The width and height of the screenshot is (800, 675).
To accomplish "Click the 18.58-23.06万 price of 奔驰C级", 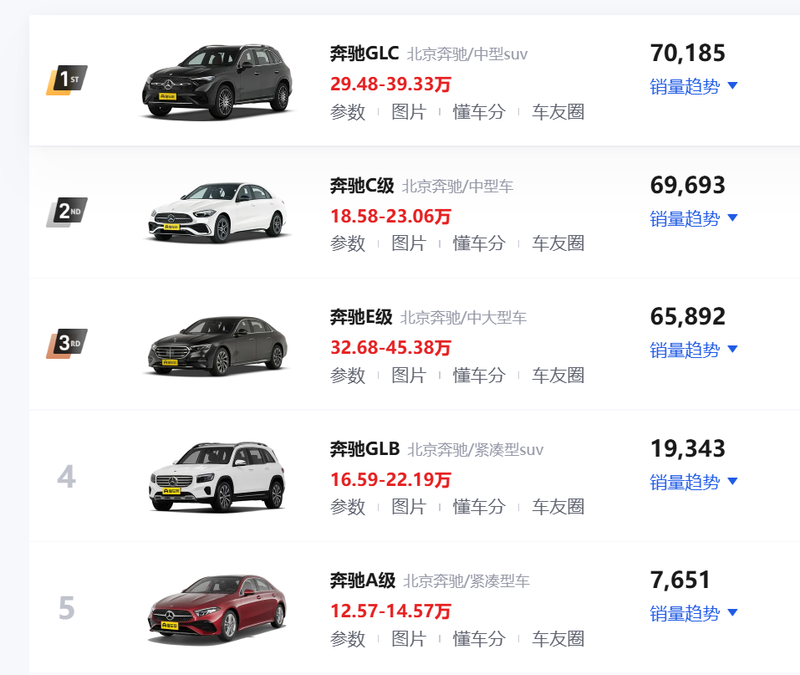I will coord(390,216).
